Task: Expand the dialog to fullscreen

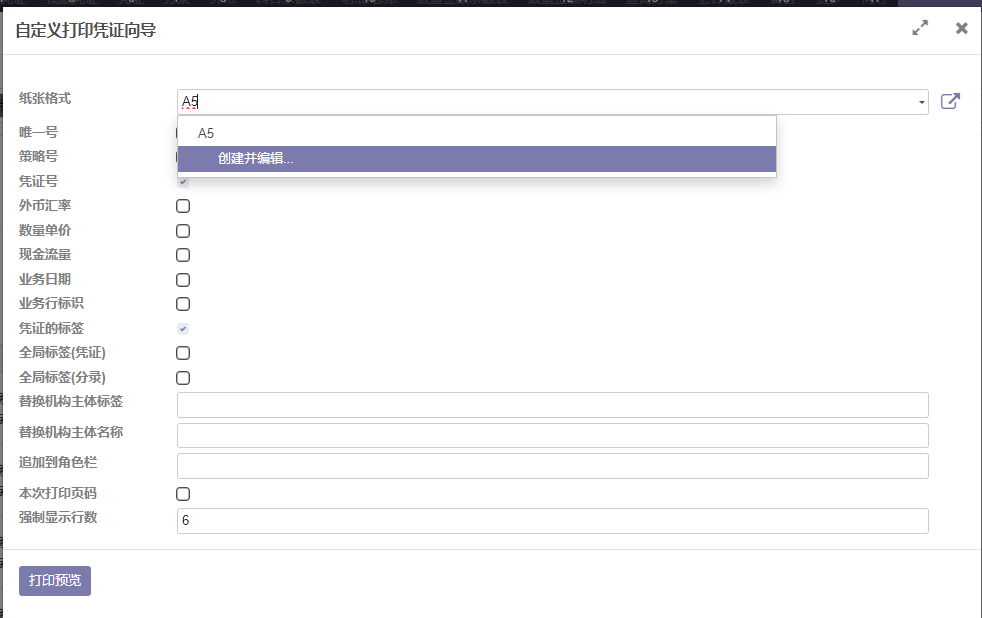Action: pos(920,28)
